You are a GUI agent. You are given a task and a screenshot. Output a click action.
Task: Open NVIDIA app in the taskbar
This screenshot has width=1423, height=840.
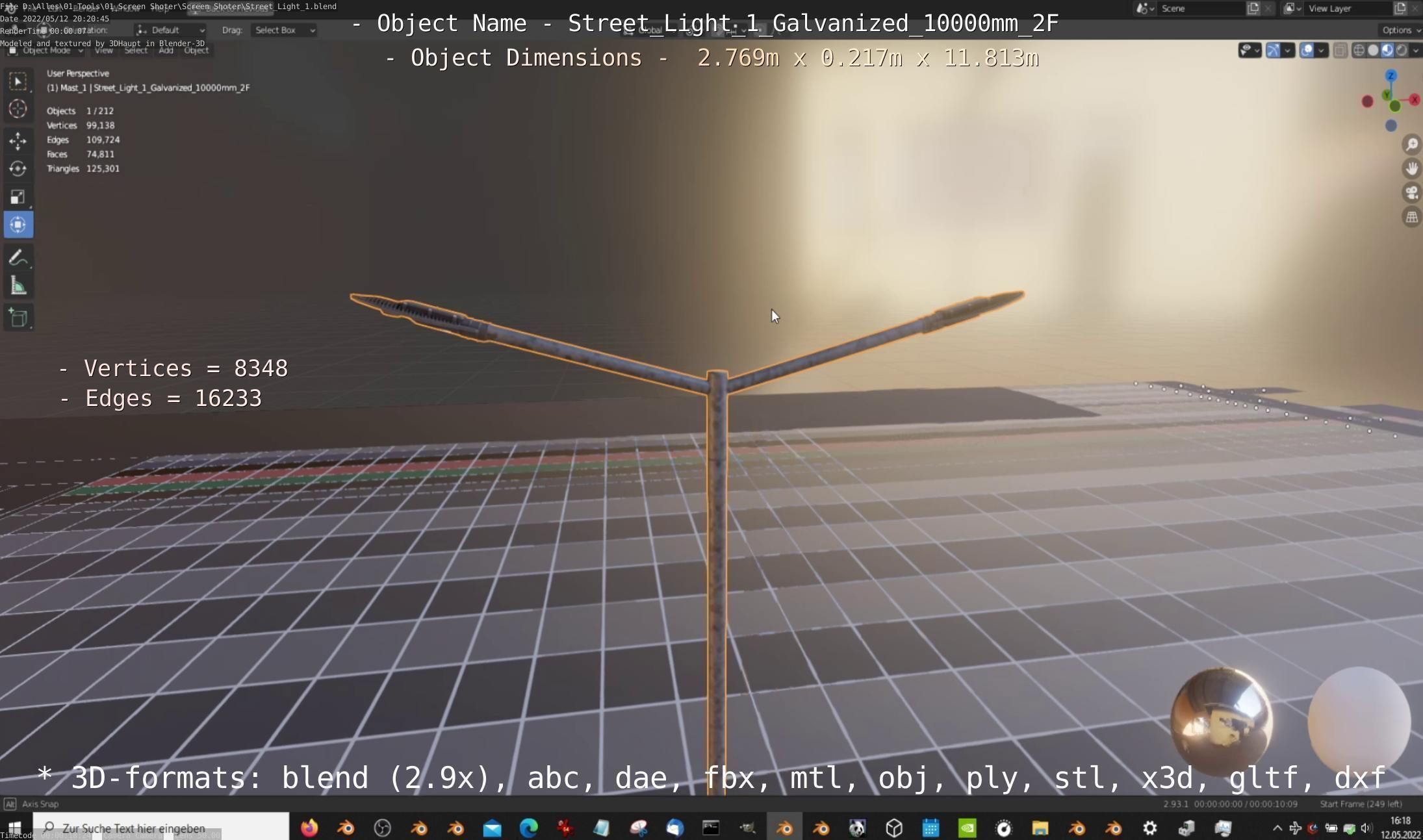968,828
